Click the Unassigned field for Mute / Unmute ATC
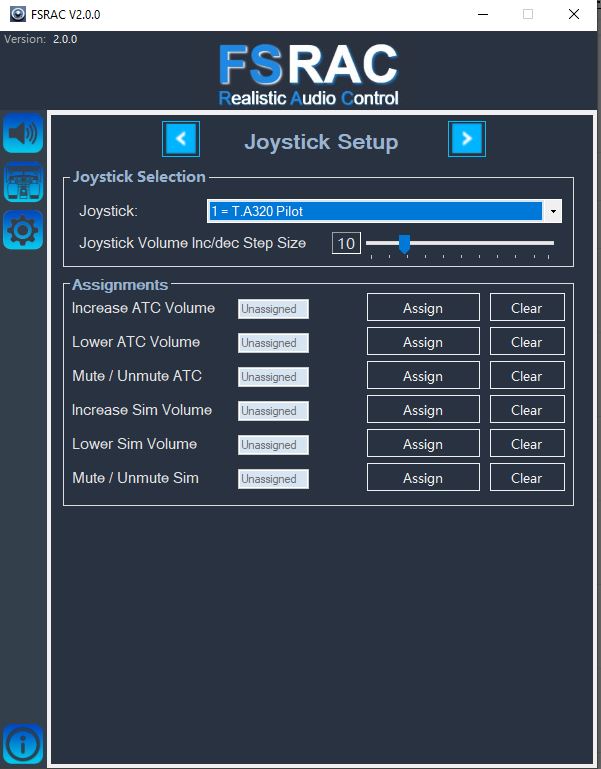The height and width of the screenshot is (769, 601). click(273, 377)
